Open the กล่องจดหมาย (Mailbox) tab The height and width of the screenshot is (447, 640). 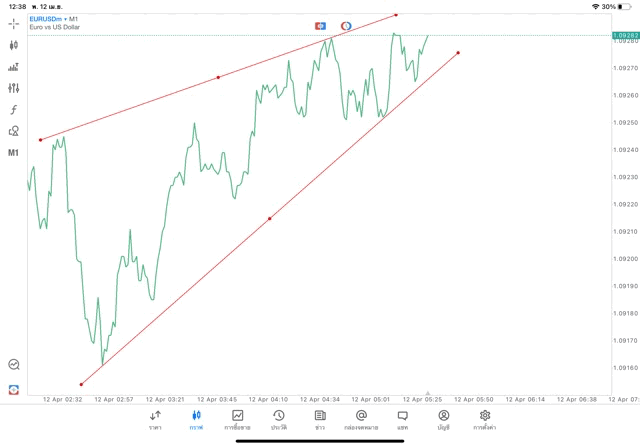tap(360, 419)
